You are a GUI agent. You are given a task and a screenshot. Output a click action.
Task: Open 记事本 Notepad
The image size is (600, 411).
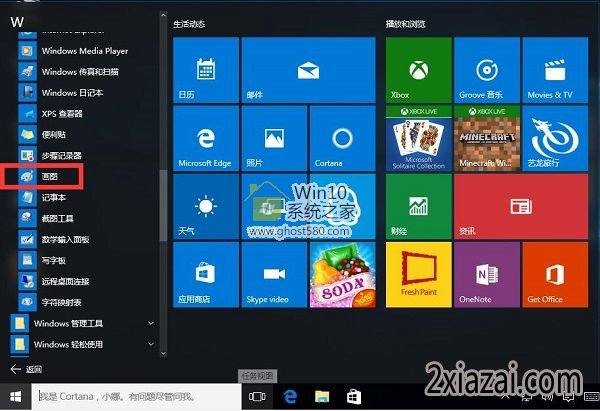click(84, 197)
